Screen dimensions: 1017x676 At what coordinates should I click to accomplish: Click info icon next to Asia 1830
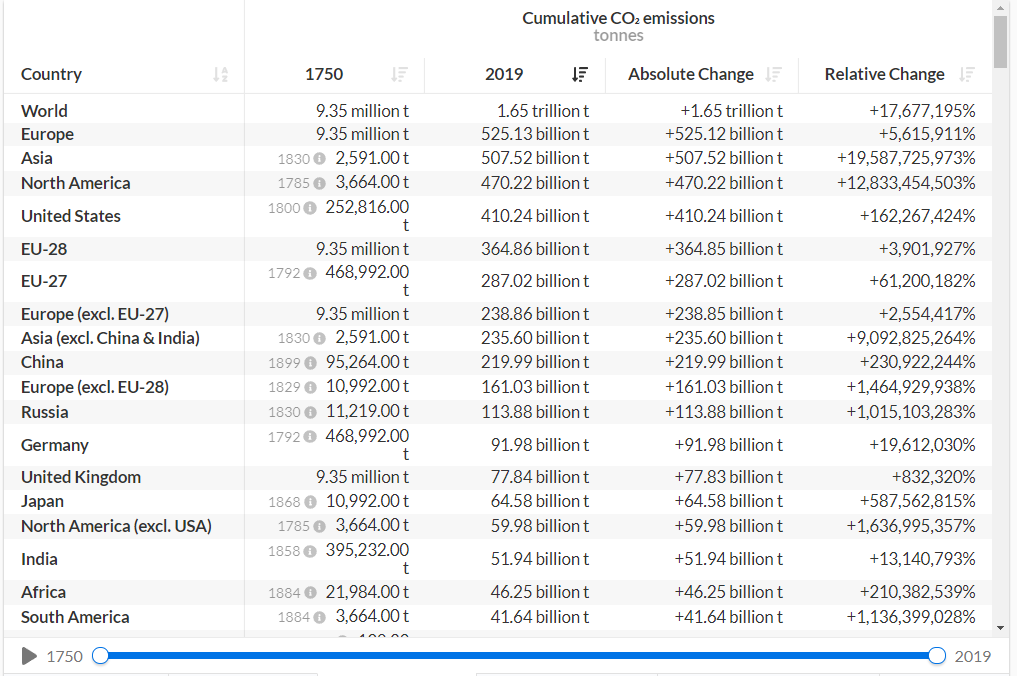pos(319,159)
